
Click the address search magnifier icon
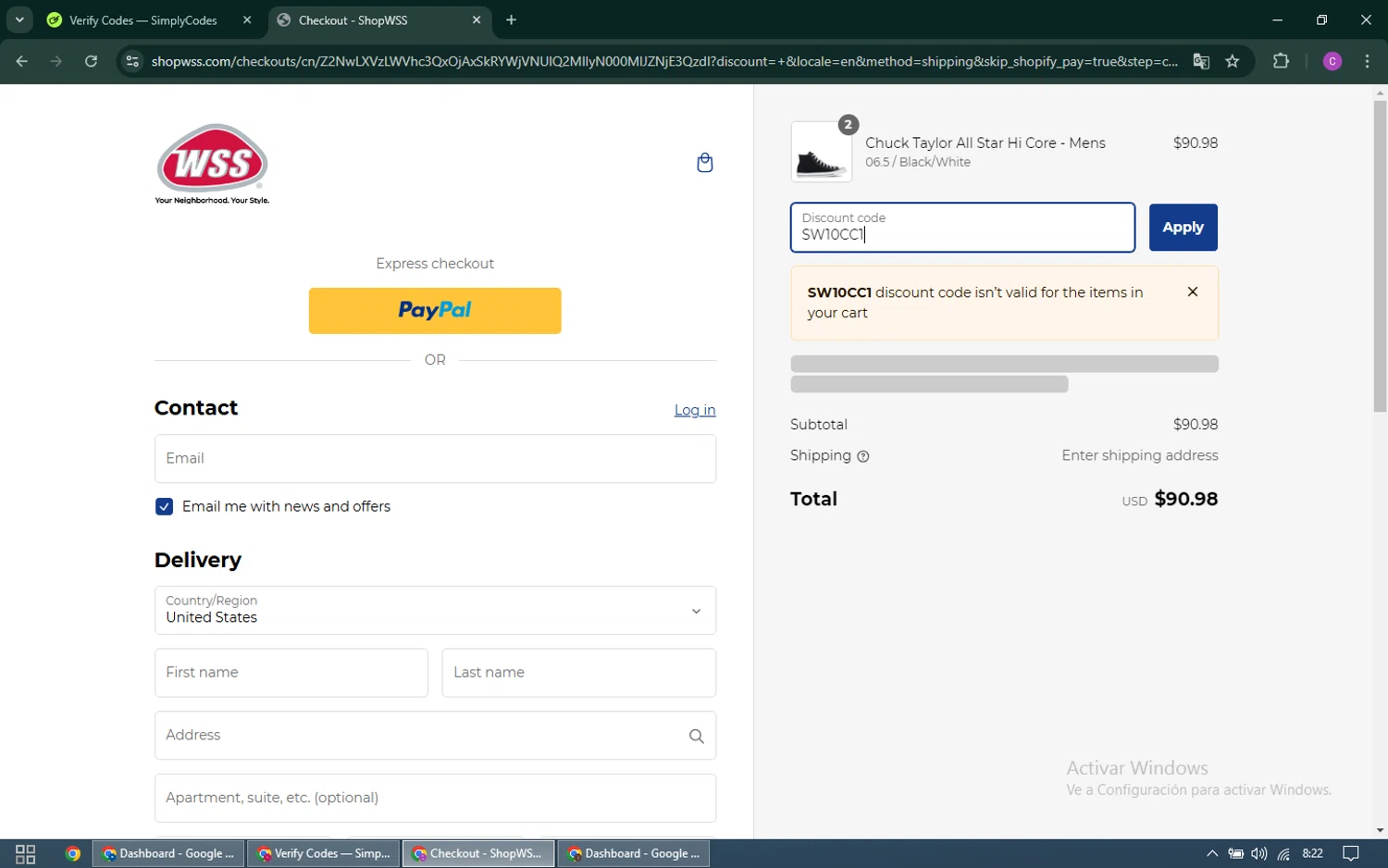(696, 736)
